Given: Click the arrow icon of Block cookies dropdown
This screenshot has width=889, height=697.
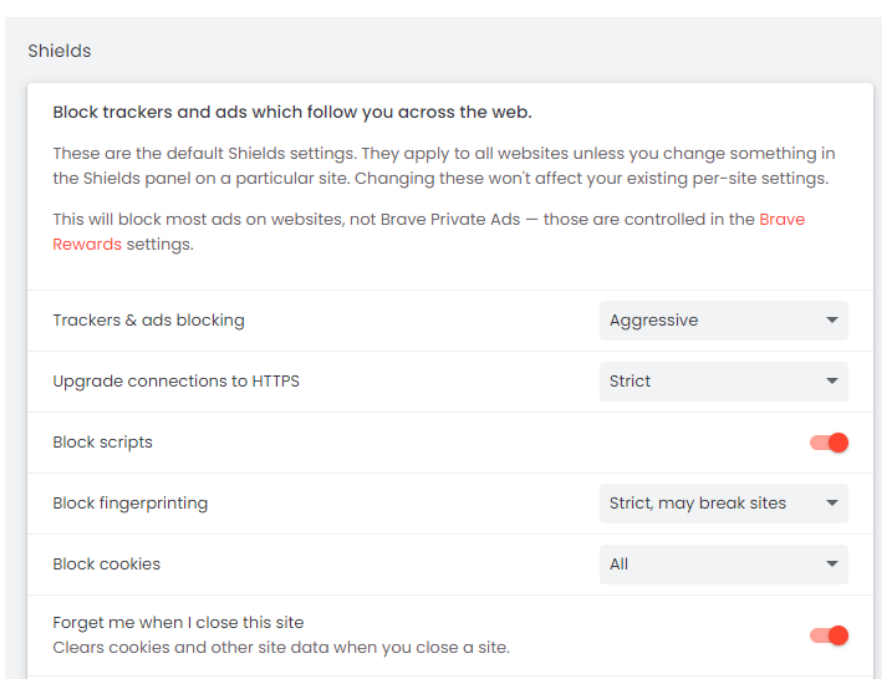Looking at the screenshot, I should click(x=832, y=565).
